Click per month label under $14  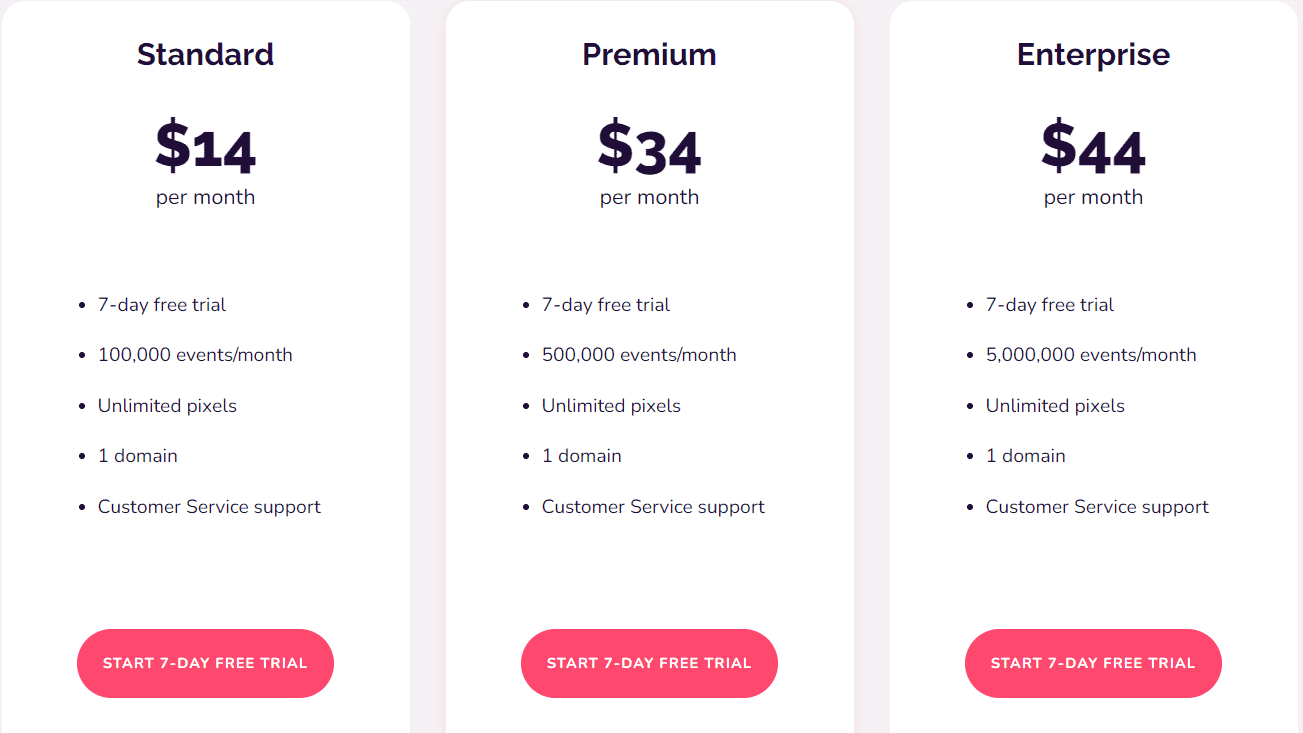205,197
